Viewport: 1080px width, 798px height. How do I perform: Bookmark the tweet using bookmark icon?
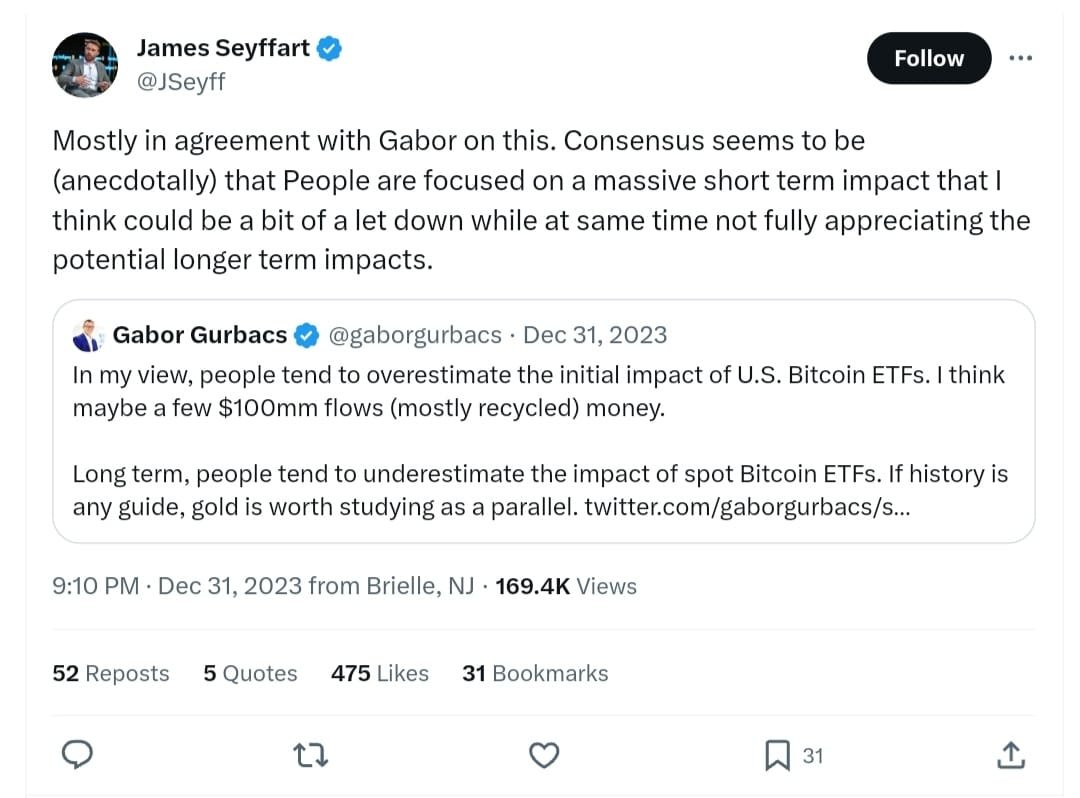point(777,755)
